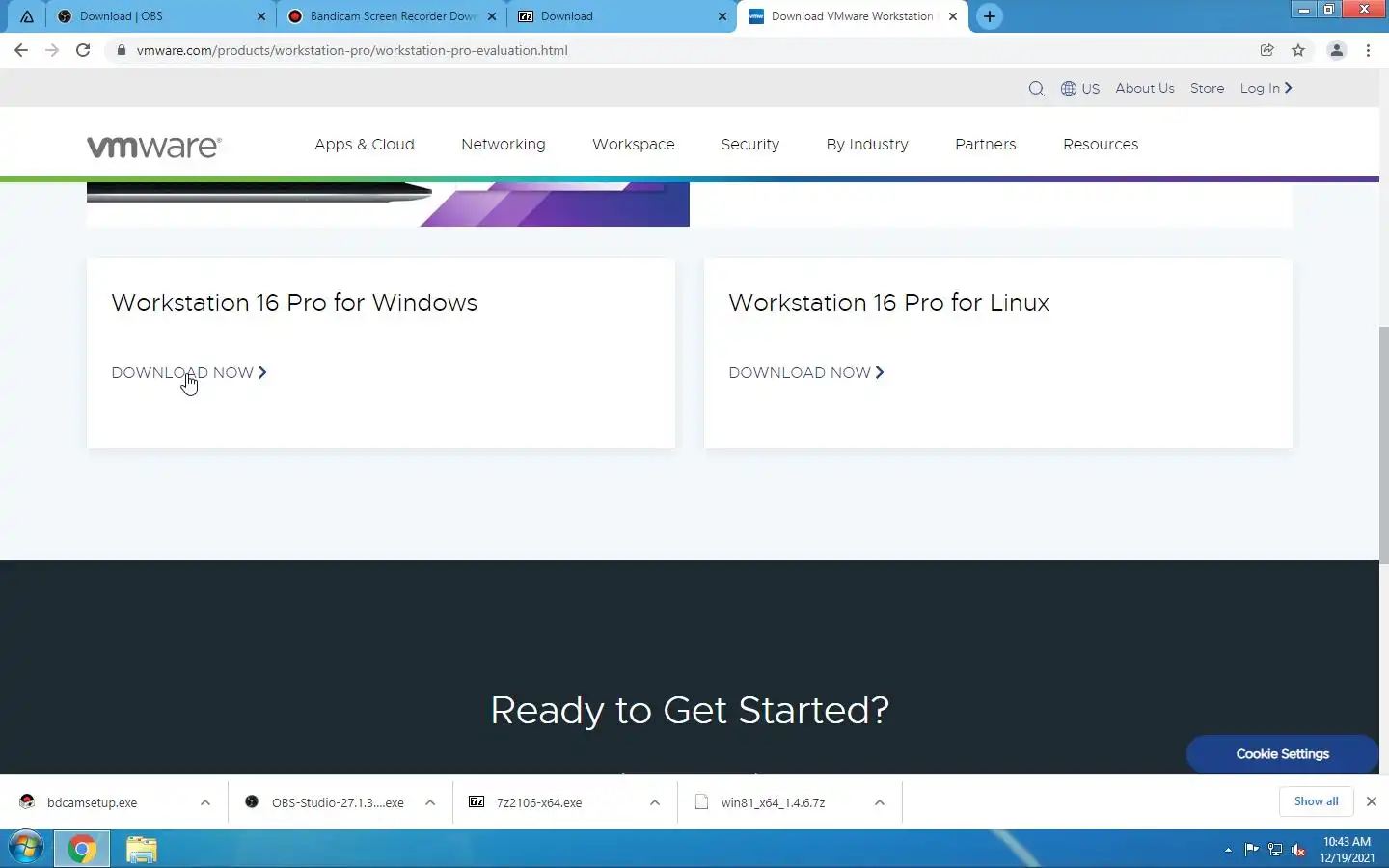Click the browser forward arrow

52,50
